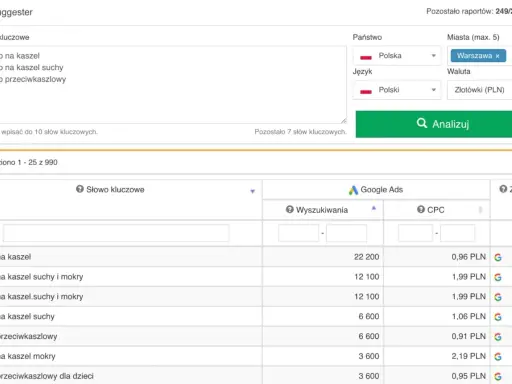
Task: Click the '1 - 25 z 990' results count
Action: click(37, 162)
